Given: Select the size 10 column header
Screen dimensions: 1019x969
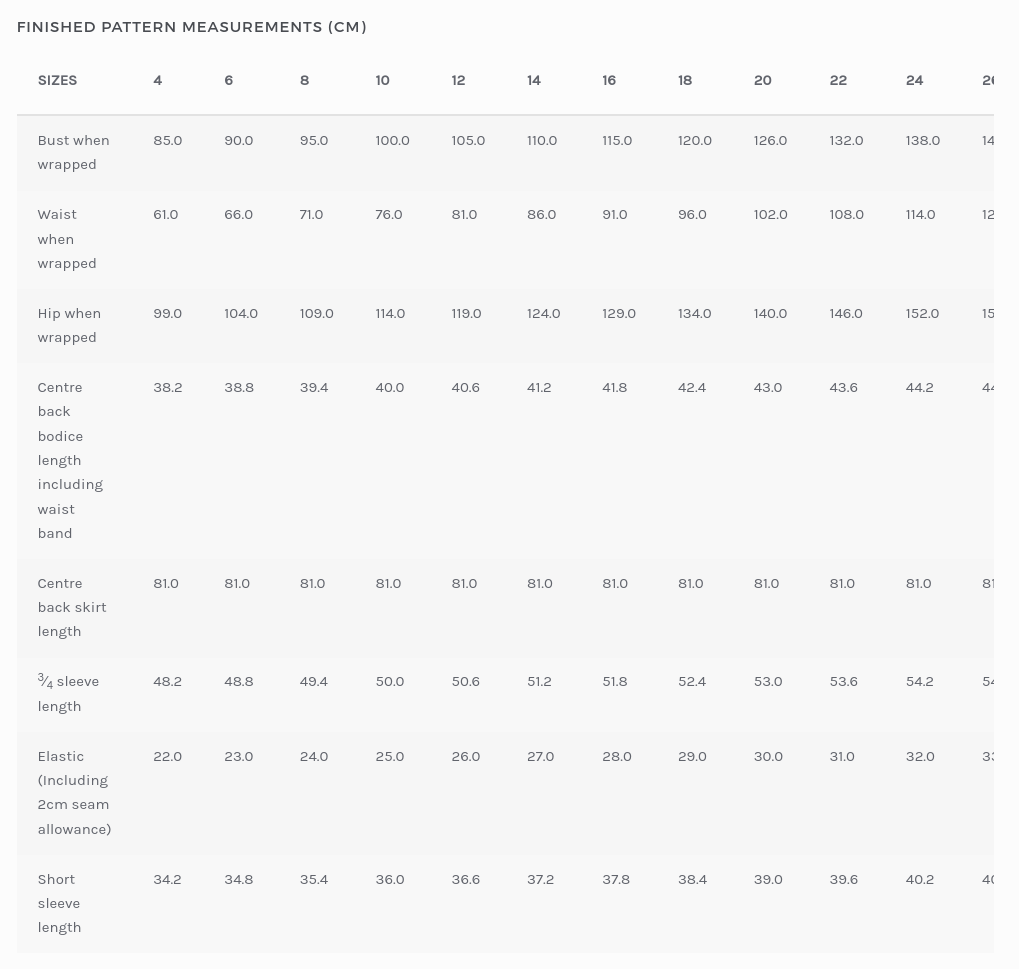Looking at the screenshot, I should [382, 80].
